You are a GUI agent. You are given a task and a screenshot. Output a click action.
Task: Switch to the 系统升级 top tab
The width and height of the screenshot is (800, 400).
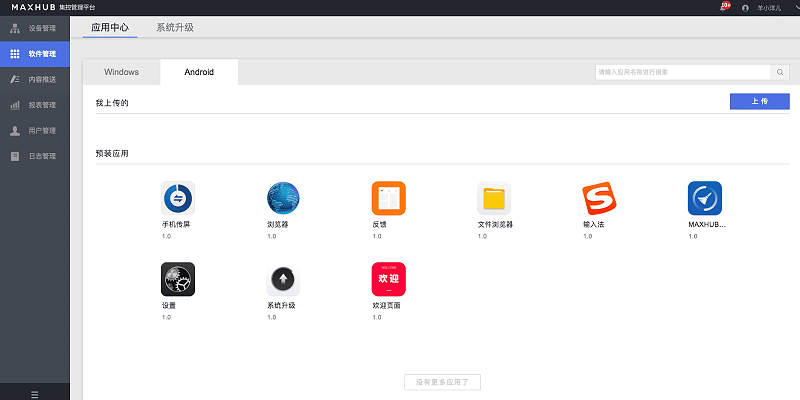175,27
